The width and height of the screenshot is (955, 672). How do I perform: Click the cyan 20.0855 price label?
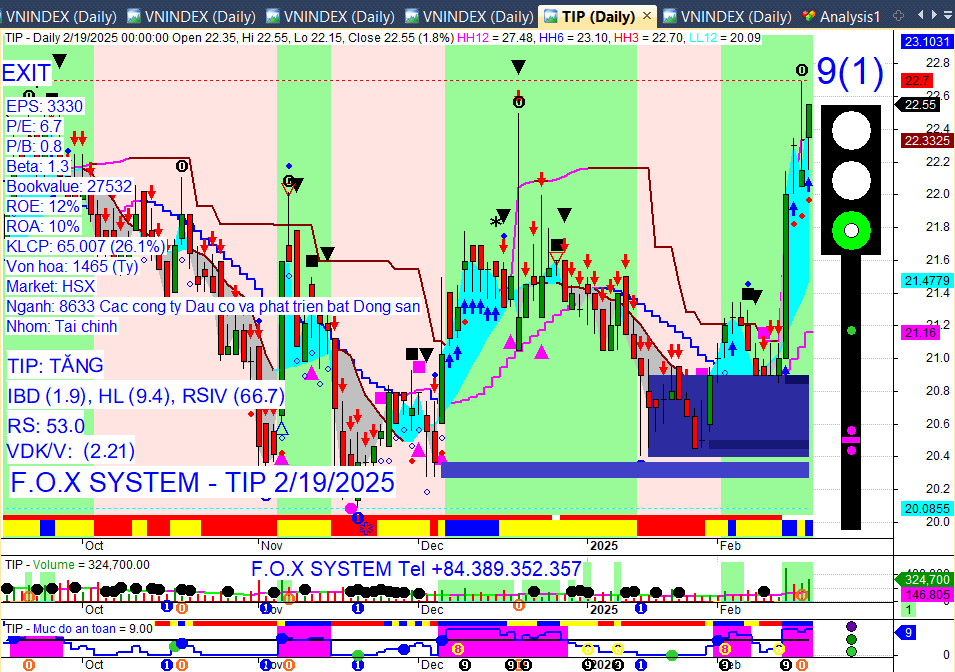pyautogui.click(x=926, y=508)
